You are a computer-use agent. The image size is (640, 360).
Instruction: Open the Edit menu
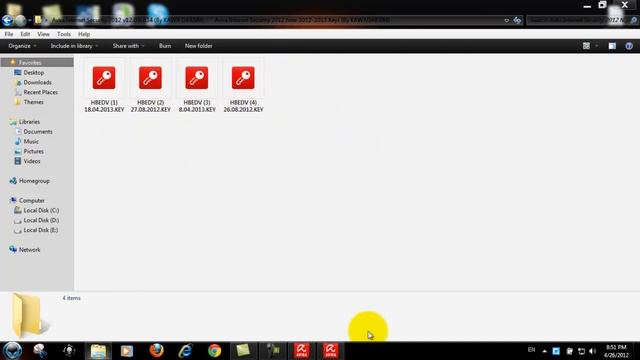coord(25,34)
